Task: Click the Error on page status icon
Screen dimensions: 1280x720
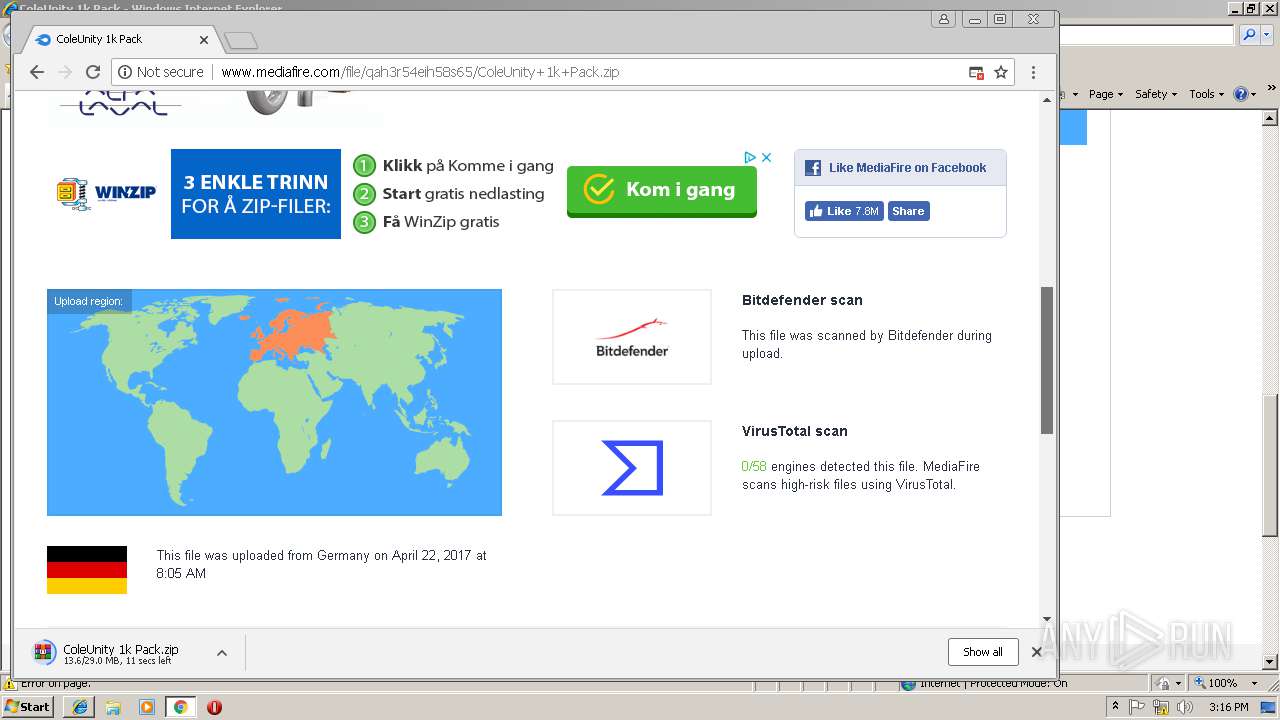Action: 10,684
